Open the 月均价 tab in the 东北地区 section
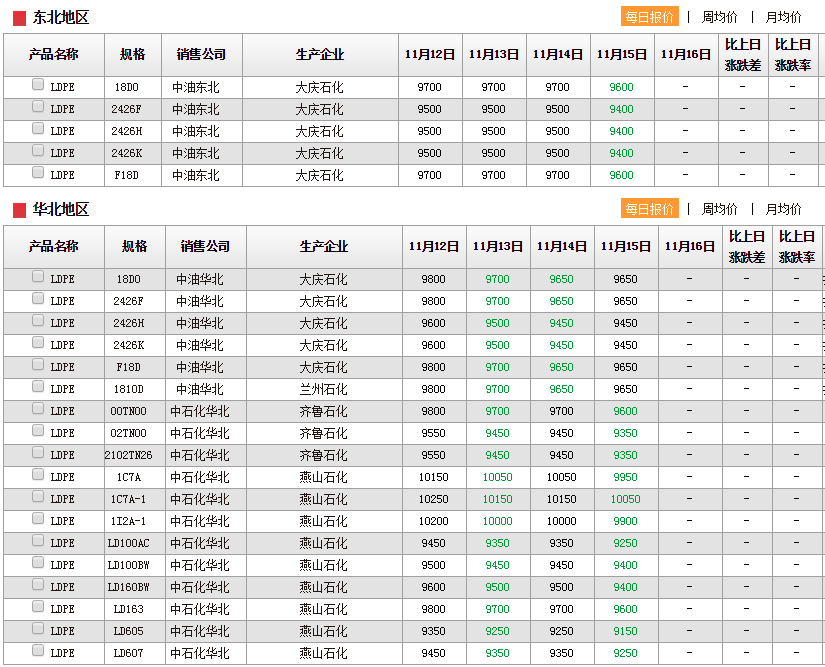Screen dimensions: 825x667 783,17
